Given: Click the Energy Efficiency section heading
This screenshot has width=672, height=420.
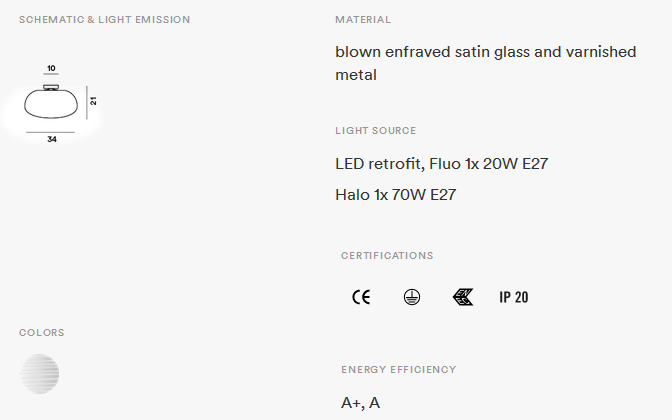Looking at the screenshot, I should coord(399,370).
